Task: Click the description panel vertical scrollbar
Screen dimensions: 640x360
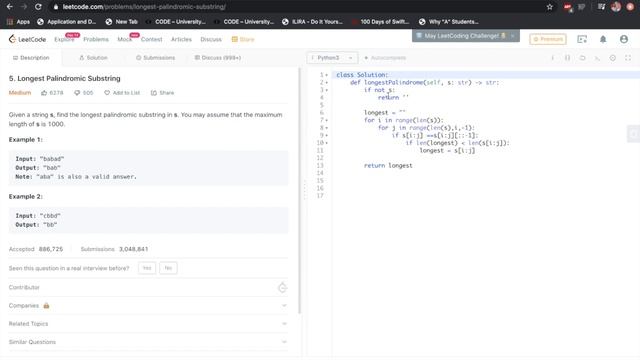Action: coord(300,191)
